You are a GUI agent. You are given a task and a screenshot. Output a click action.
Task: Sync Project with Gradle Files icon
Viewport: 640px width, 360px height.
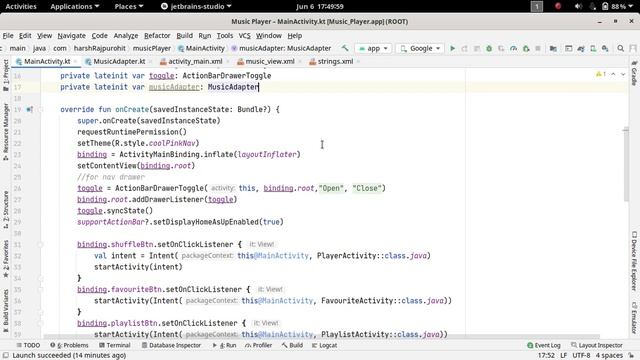(x=581, y=49)
